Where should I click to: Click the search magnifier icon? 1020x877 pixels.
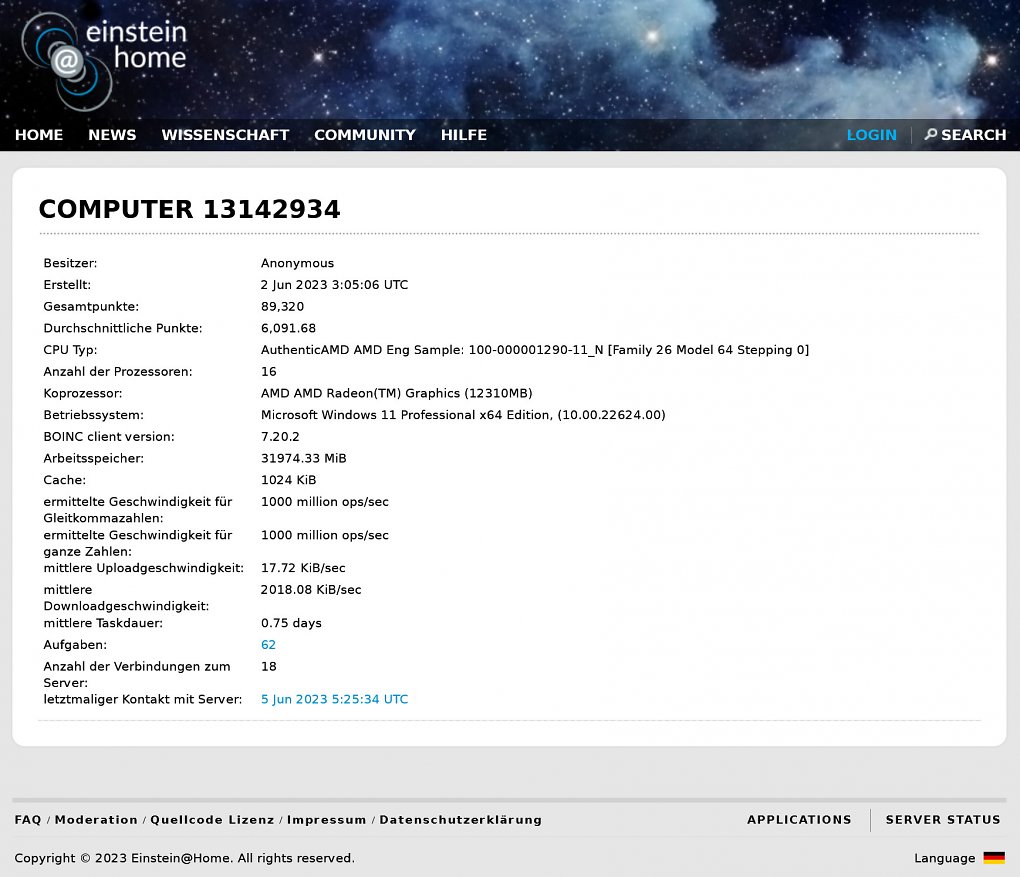click(931, 134)
